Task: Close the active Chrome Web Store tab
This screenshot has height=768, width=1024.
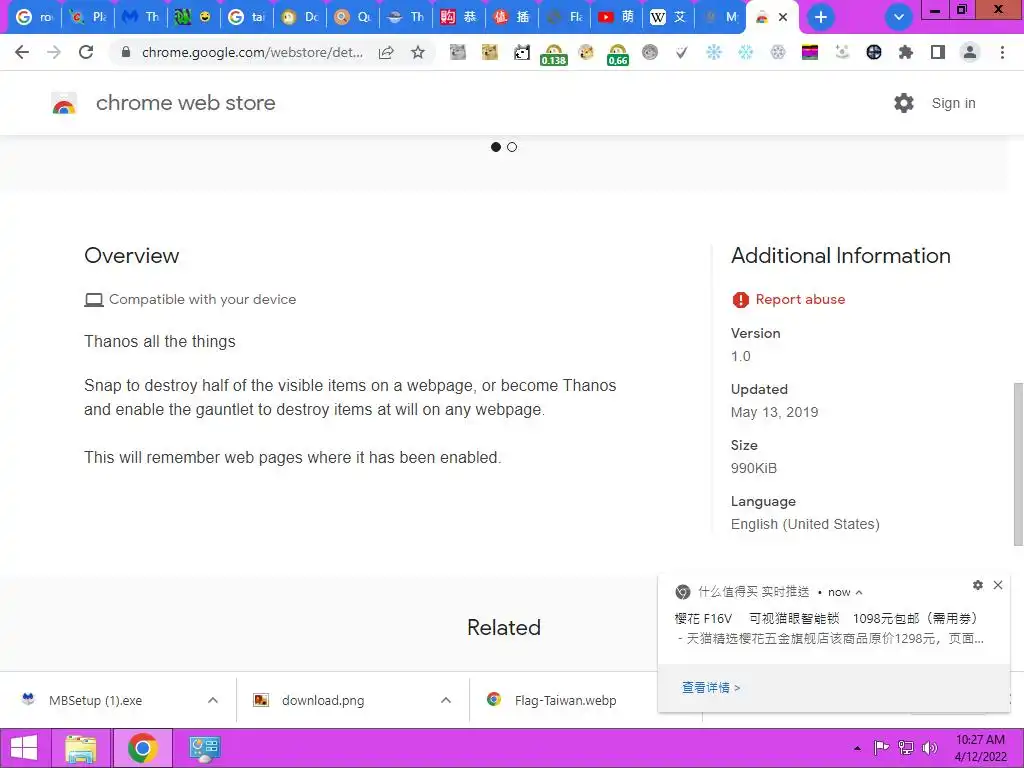Action: 783,17
